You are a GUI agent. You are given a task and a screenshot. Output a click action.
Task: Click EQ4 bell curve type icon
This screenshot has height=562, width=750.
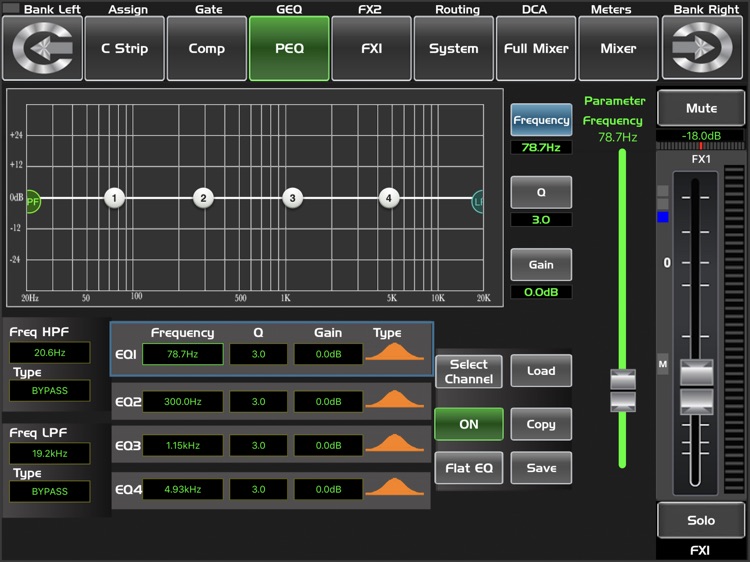pyautogui.click(x=395, y=489)
